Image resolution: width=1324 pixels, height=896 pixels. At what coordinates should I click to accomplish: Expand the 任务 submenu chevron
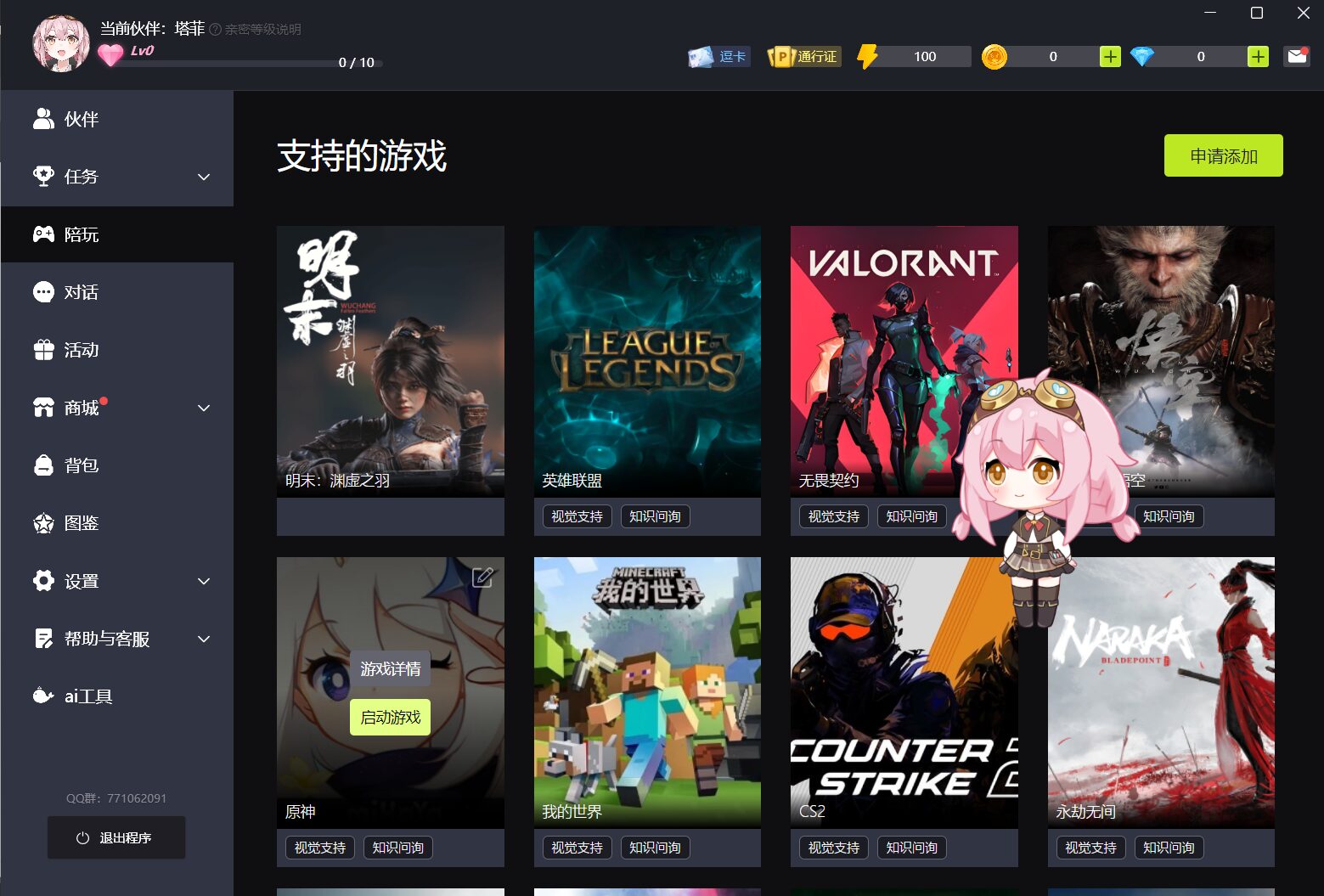point(204,177)
